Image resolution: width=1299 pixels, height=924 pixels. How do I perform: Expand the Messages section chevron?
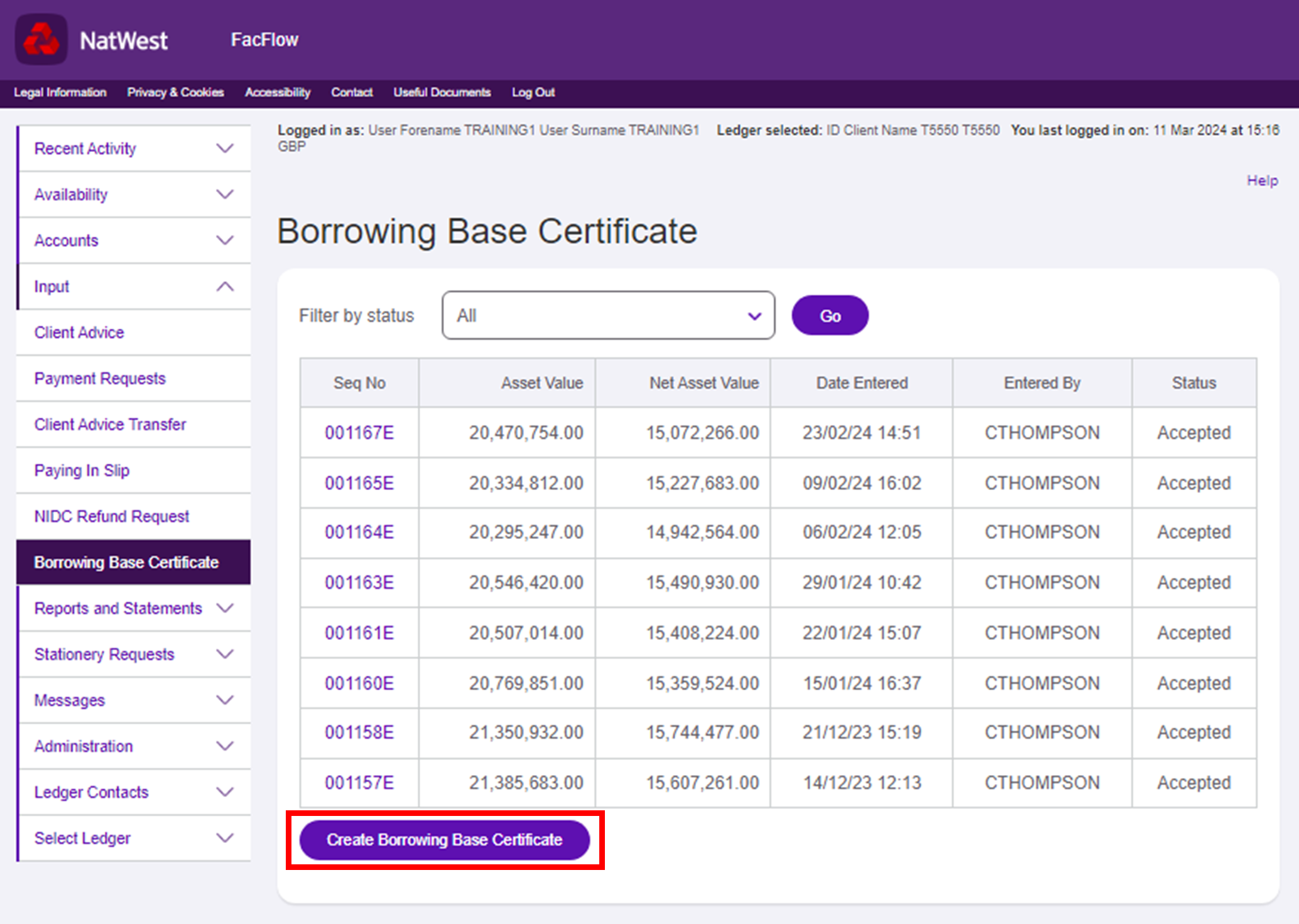tap(225, 700)
